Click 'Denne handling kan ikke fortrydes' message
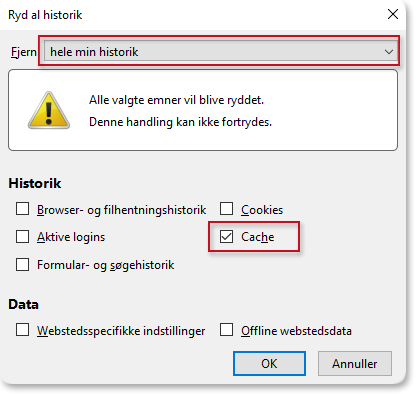Screen dimensions: 416x394 pos(180,122)
